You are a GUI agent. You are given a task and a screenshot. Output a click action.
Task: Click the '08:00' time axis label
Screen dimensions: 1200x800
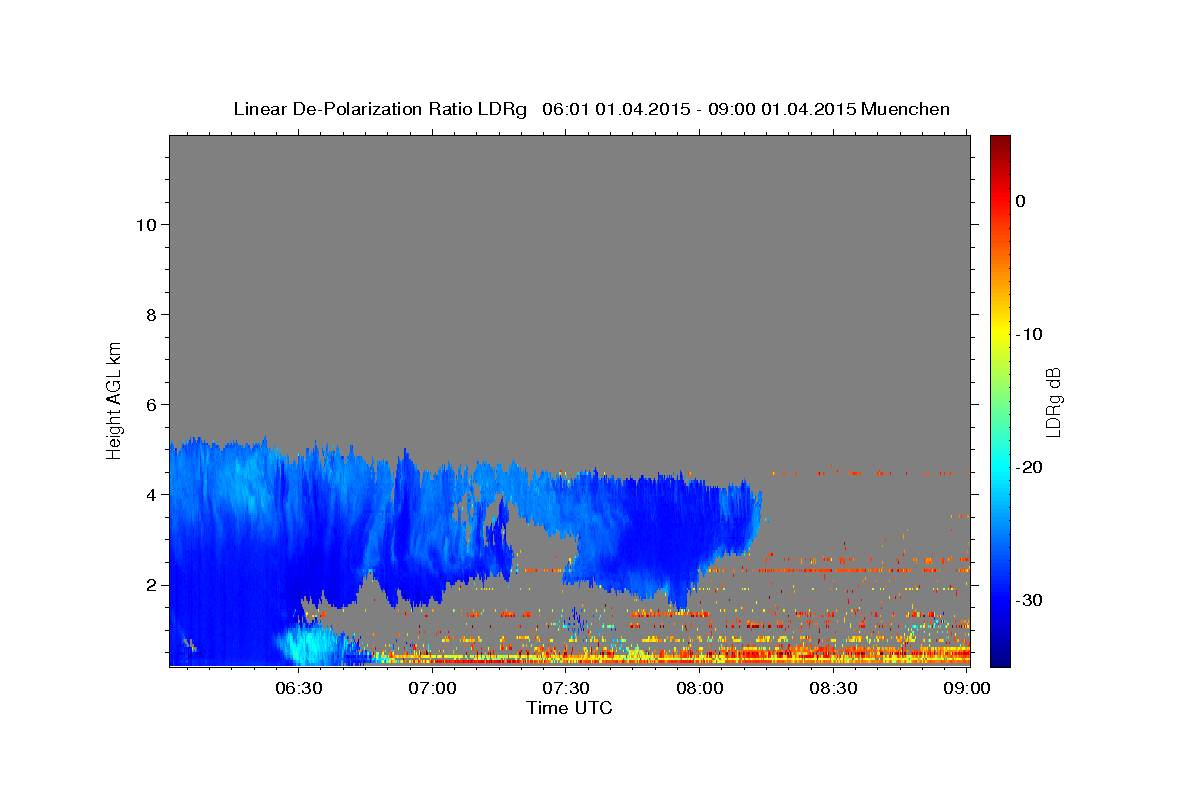700,688
